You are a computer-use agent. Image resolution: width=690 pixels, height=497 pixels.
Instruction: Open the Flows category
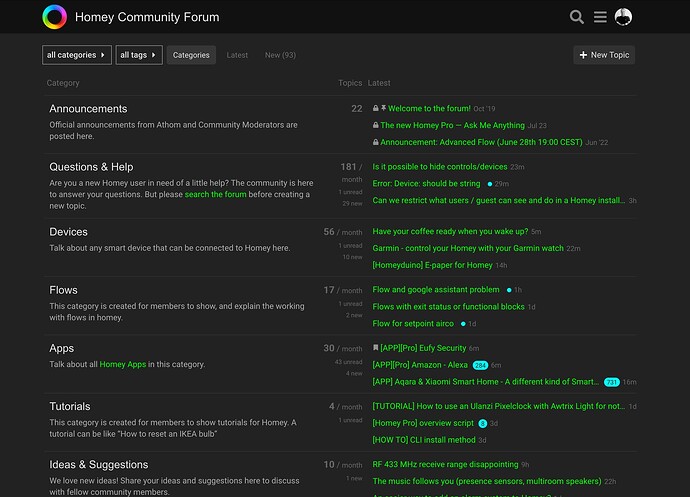click(63, 290)
